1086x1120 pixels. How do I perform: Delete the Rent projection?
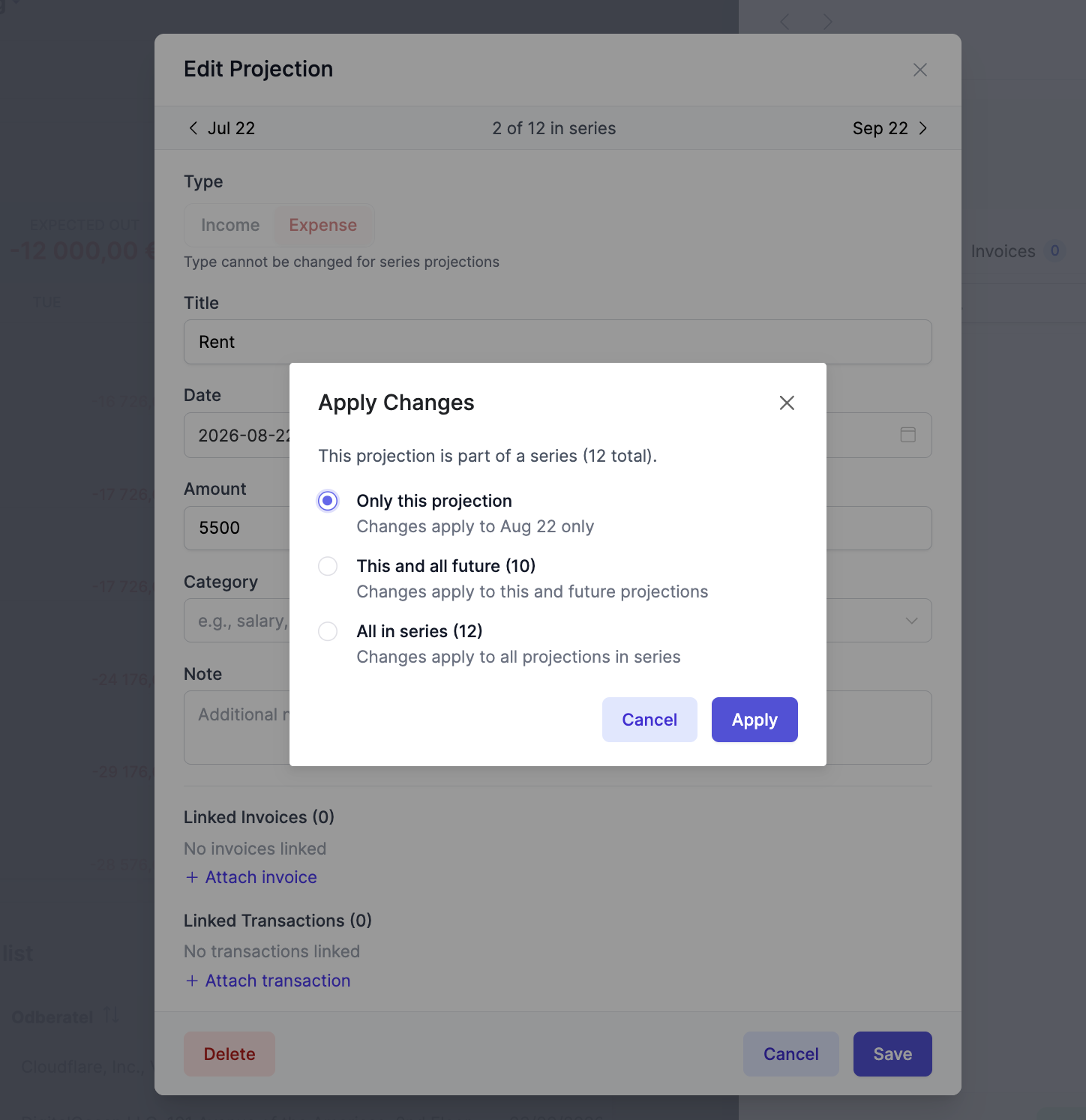click(x=229, y=1053)
